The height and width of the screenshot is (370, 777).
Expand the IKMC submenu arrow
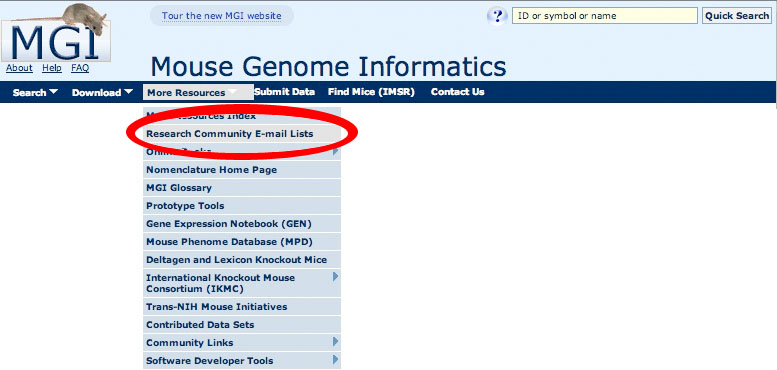(335, 276)
